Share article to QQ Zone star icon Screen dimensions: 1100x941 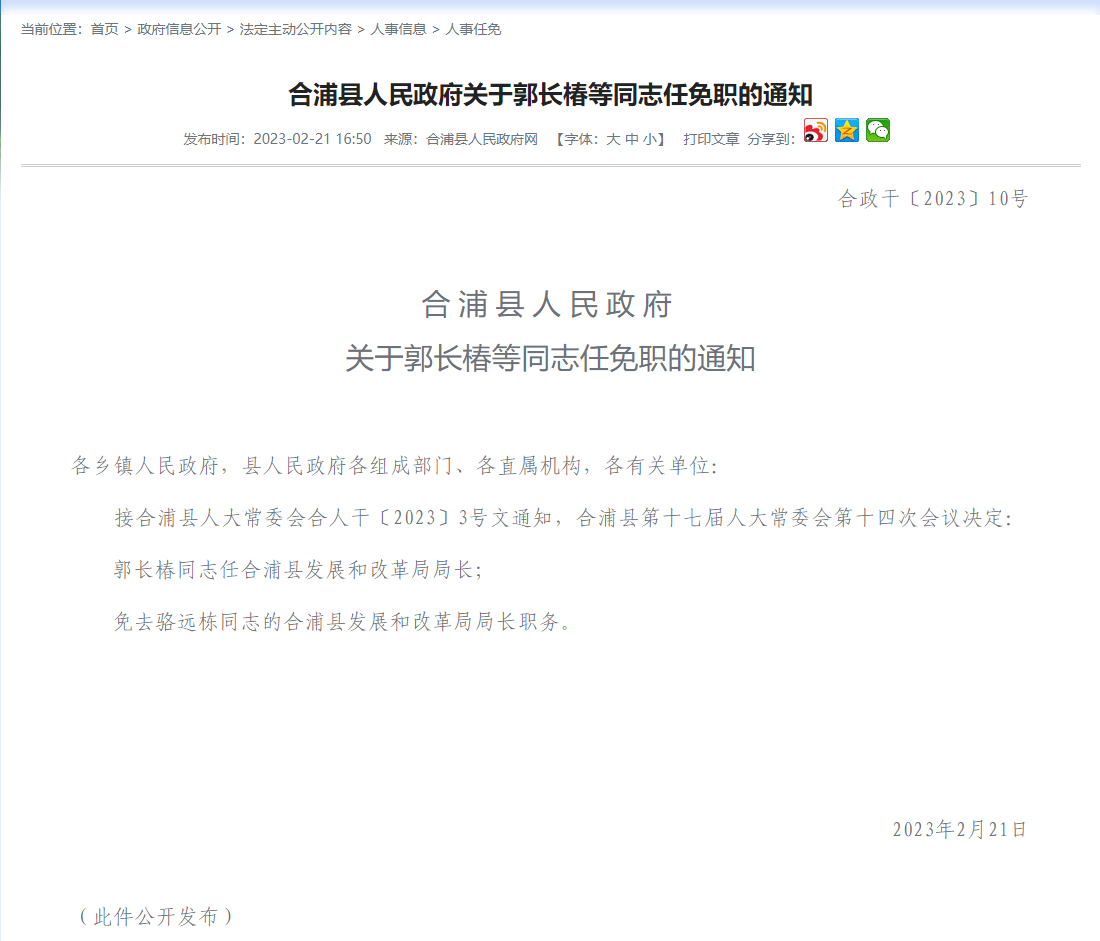tap(847, 131)
